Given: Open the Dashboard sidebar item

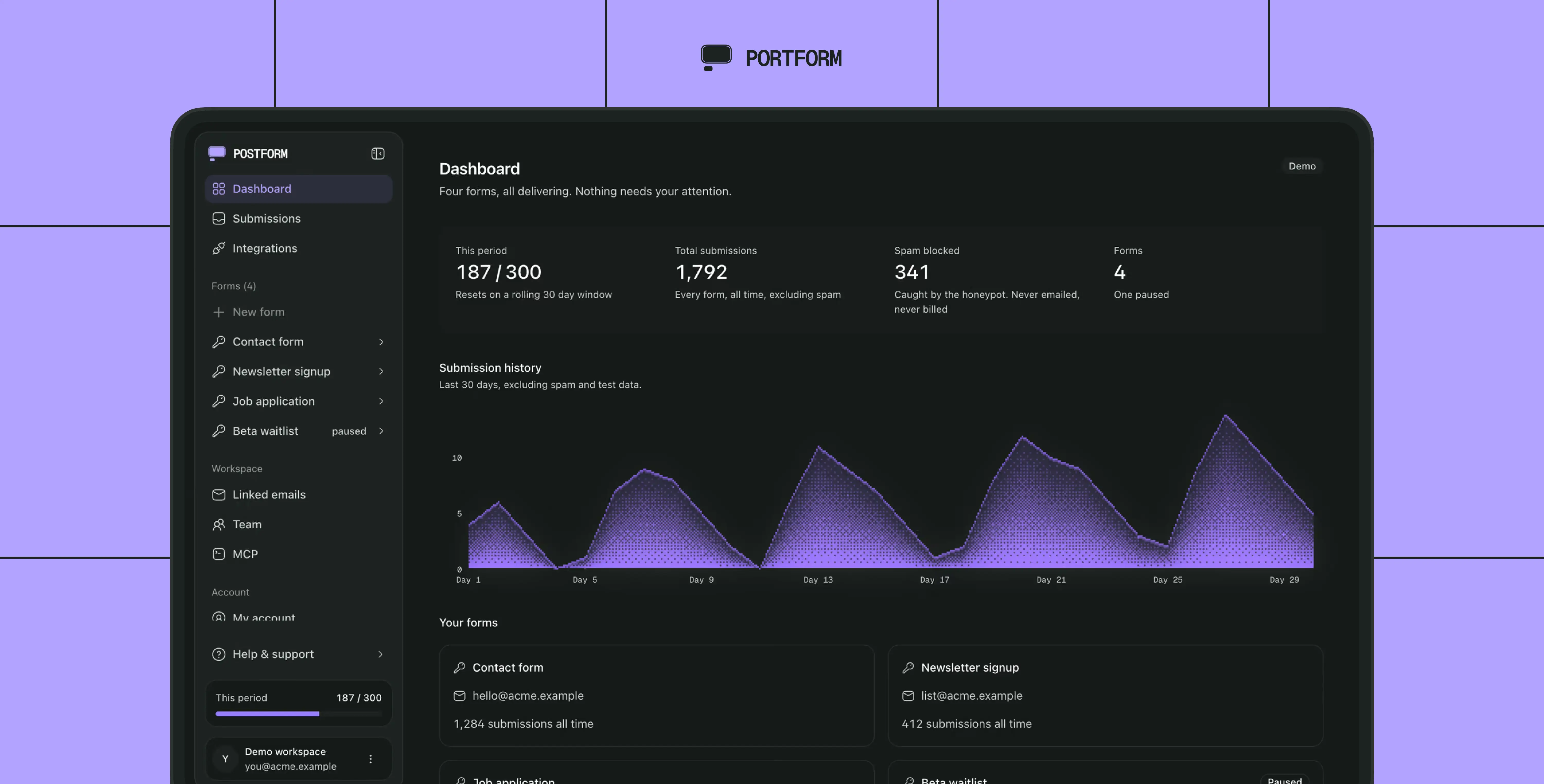Looking at the screenshot, I should 299,189.
